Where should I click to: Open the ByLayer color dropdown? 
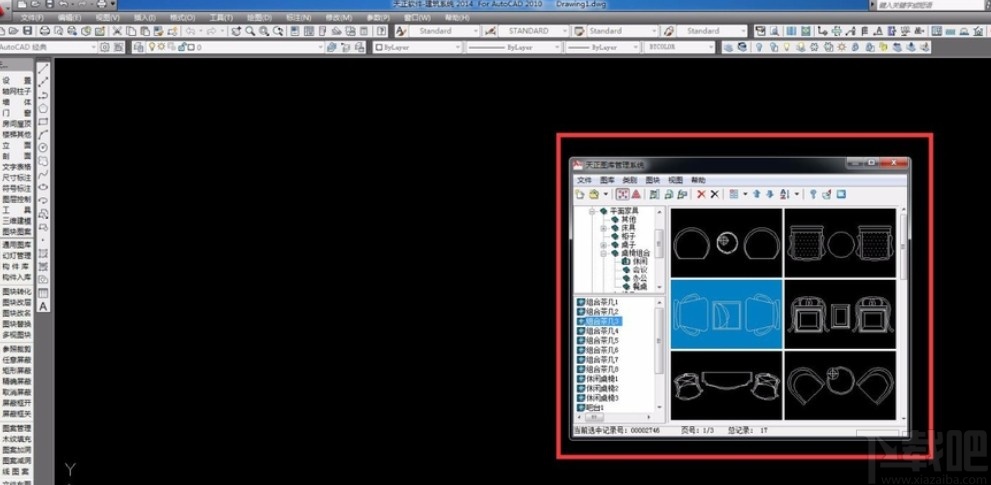coord(458,47)
